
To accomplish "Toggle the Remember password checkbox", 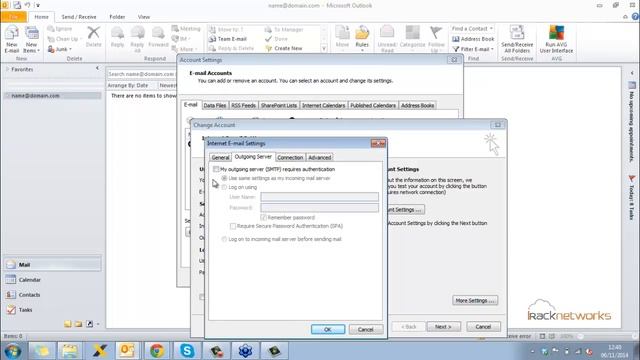I will coord(263,218).
